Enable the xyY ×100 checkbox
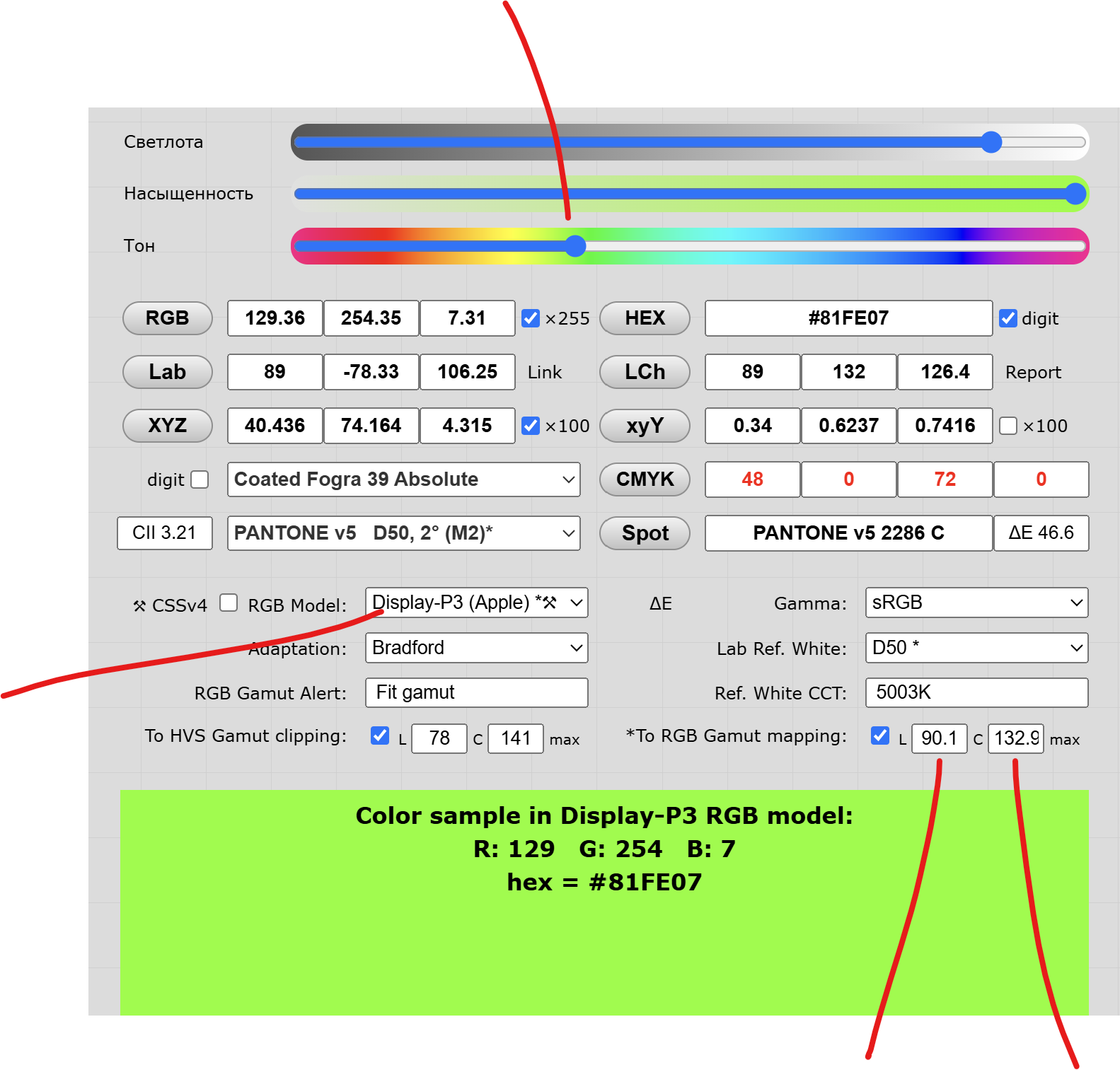Viewport: 1120px width, 1070px height. point(1008,426)
